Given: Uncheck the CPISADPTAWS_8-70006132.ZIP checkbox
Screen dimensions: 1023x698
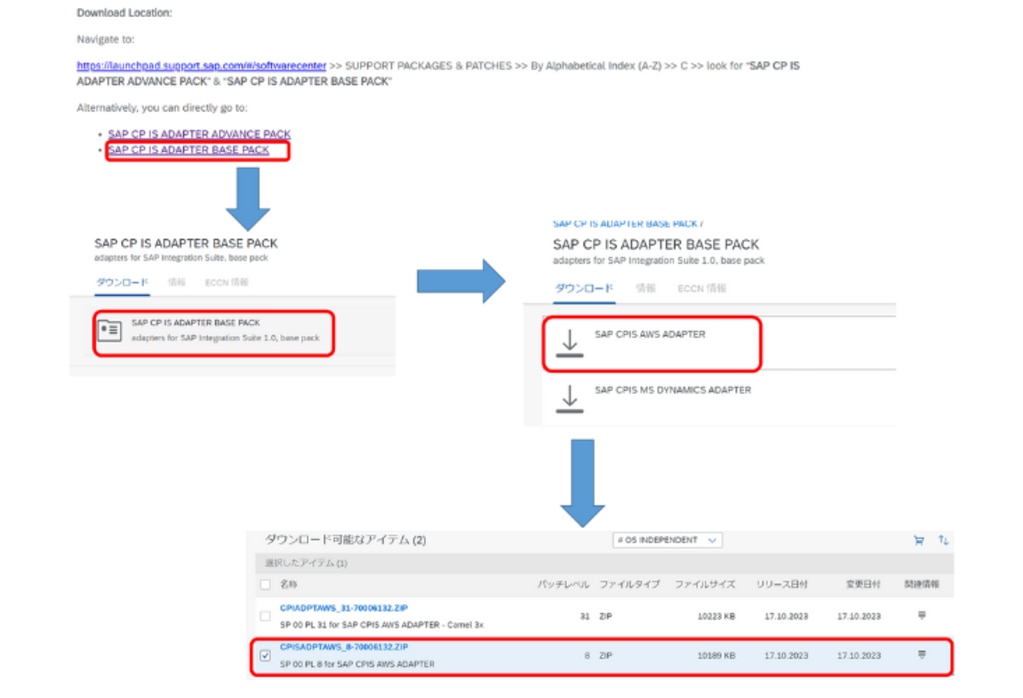Looking at the screenshot, I should click(x=265, y=656).
